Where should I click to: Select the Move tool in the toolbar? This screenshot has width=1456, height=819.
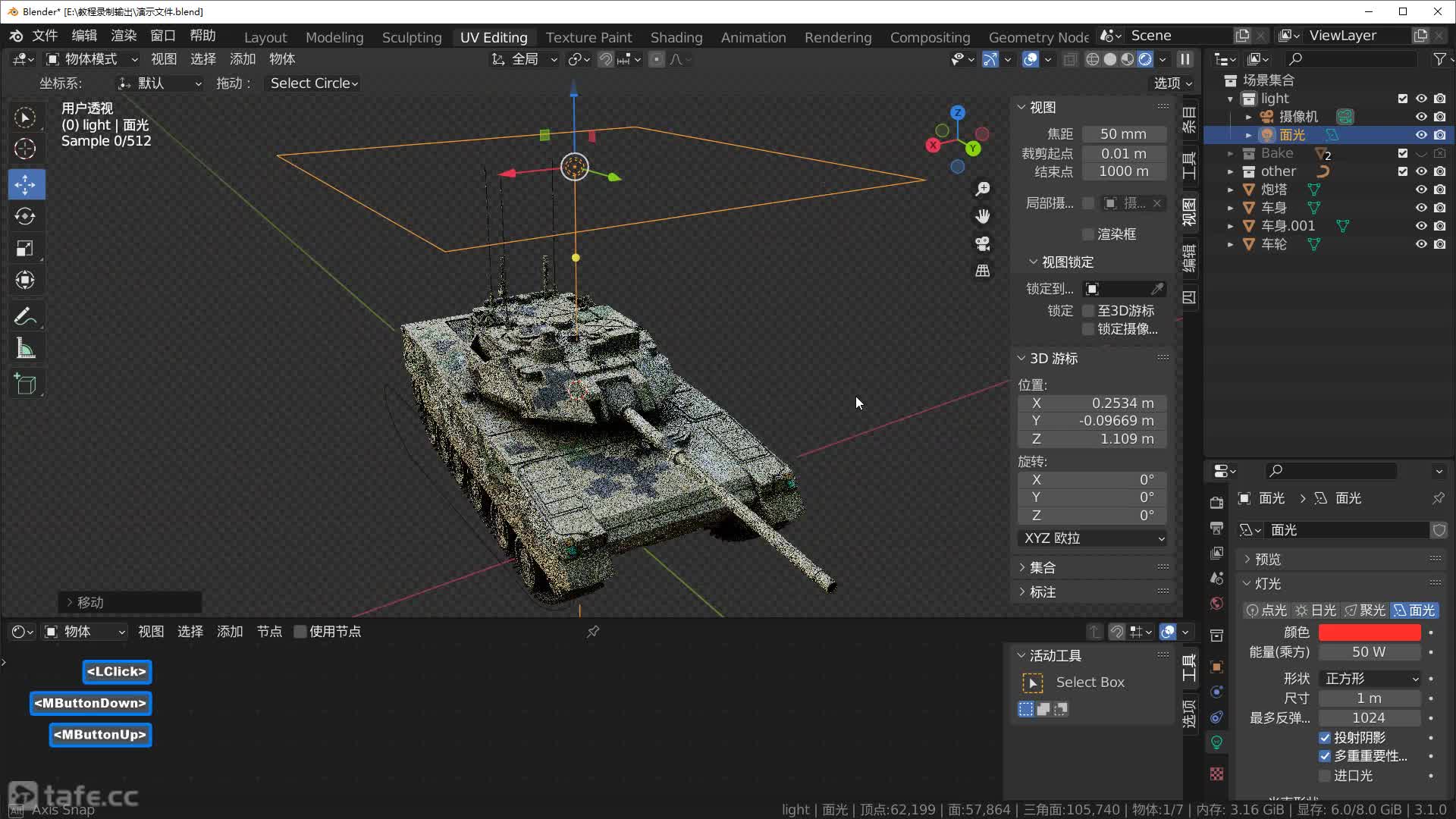(x=25, y=184)
